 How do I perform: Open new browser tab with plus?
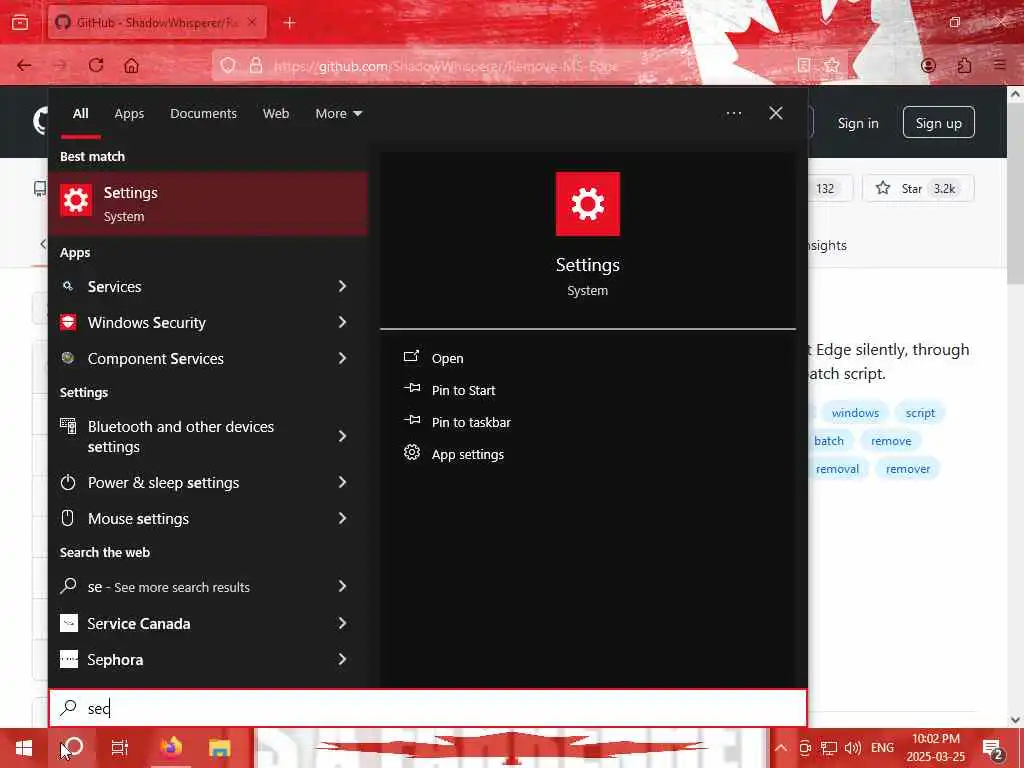tap(290, 23)
